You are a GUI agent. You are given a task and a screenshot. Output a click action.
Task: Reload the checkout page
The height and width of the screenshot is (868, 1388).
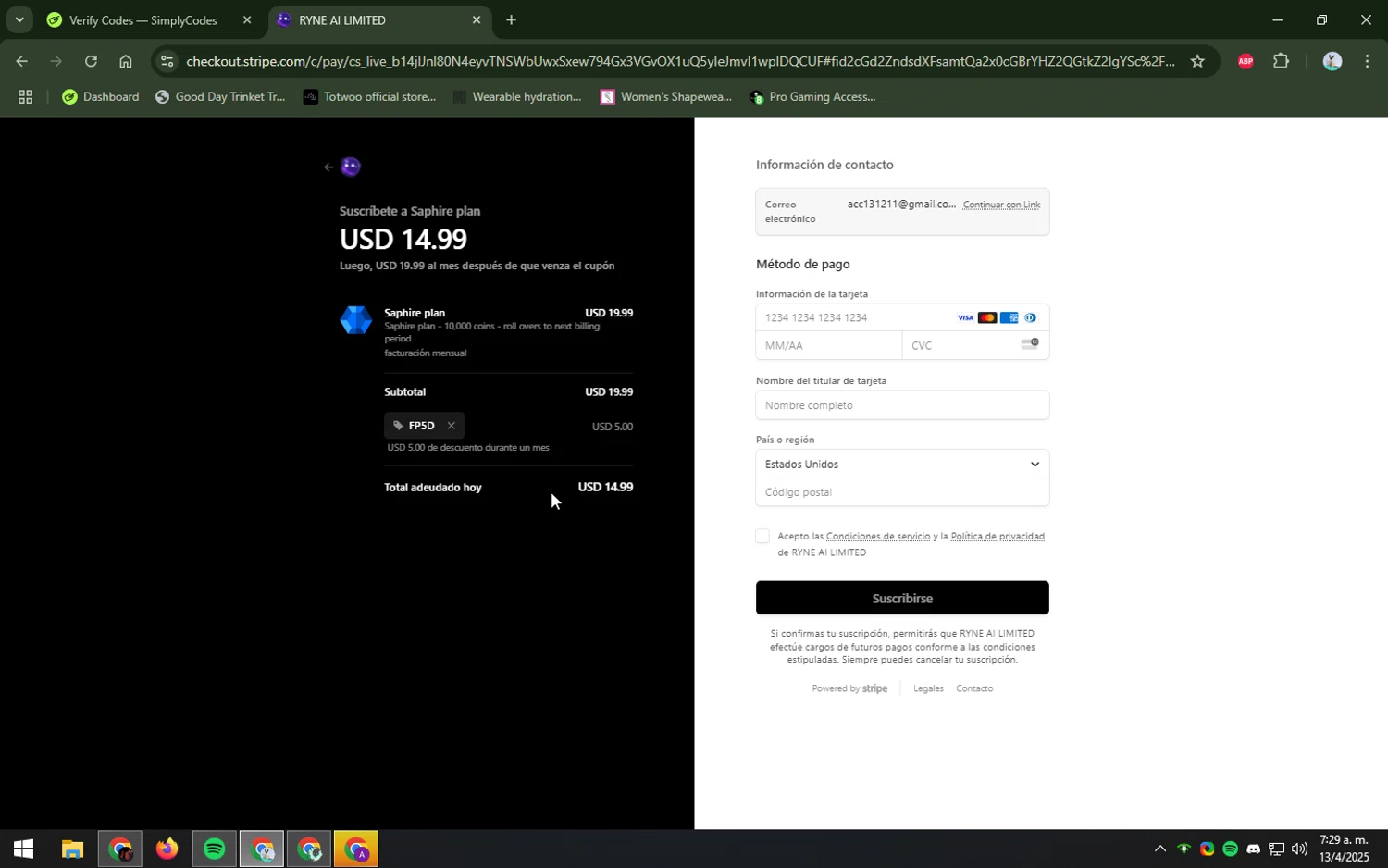[x=91, y=62]
